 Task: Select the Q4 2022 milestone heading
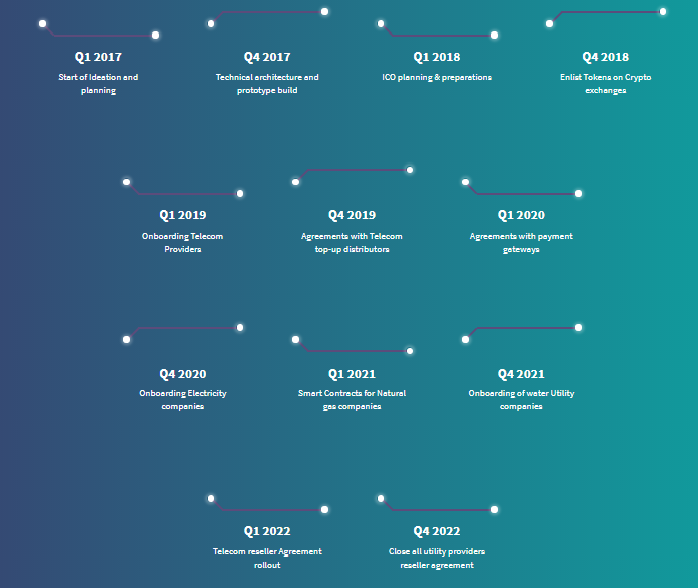click(x=437, y=531)
